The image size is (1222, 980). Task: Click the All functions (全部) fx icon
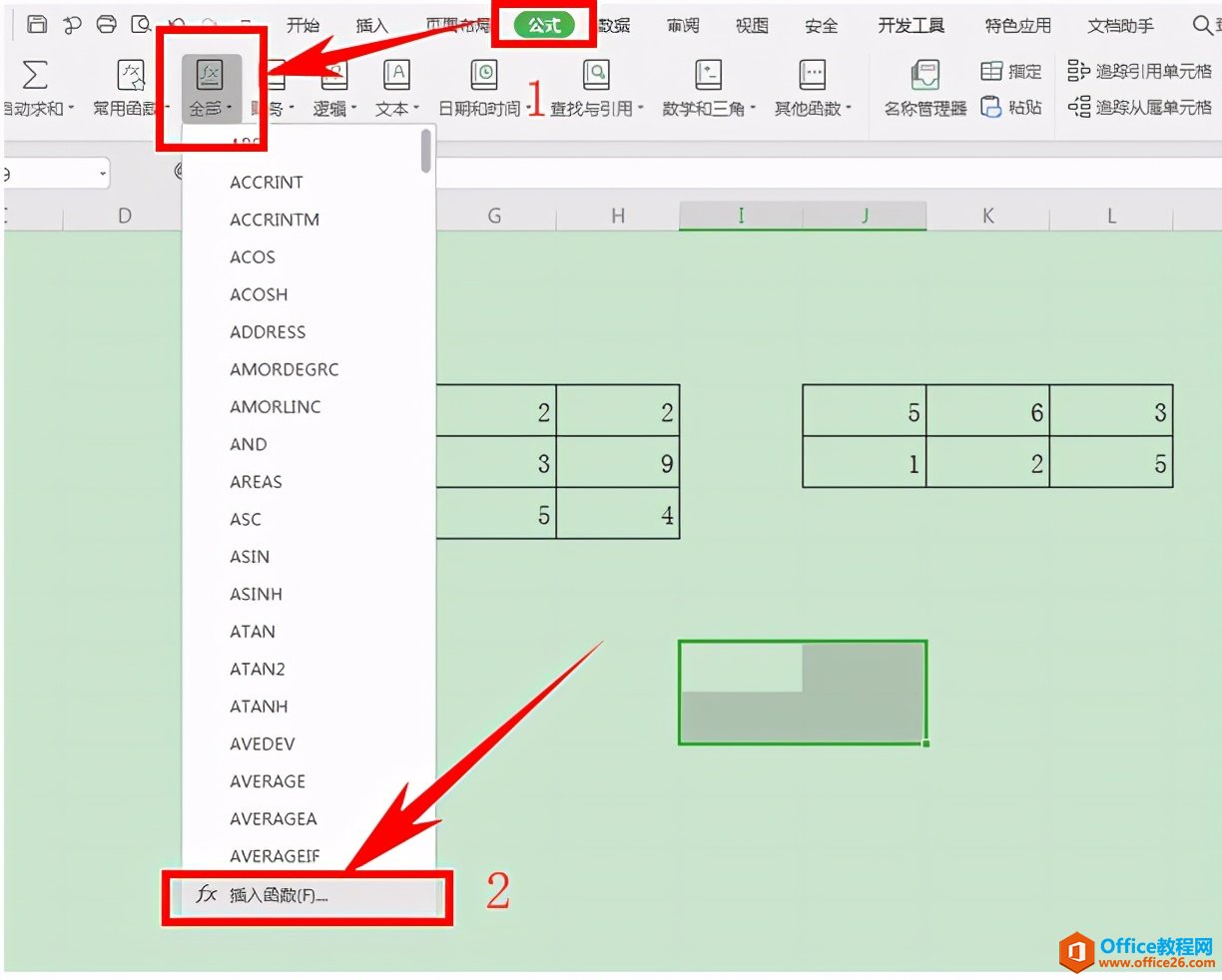[x=211, y=76]
